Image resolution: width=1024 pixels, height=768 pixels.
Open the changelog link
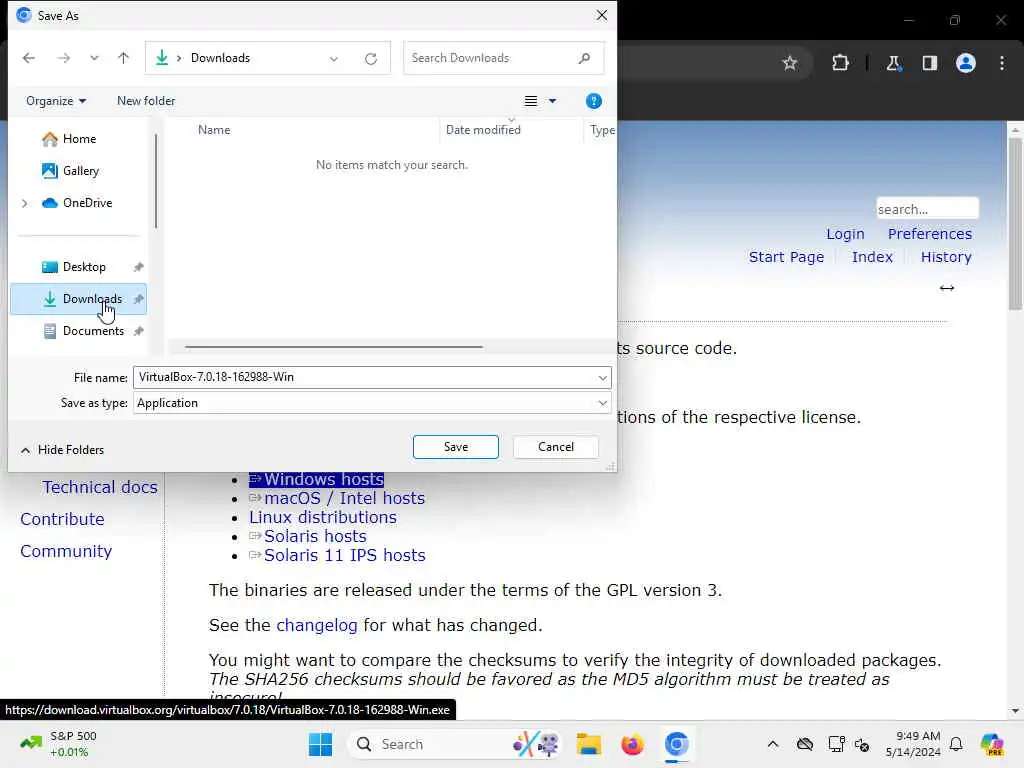(x=317, y=626)
